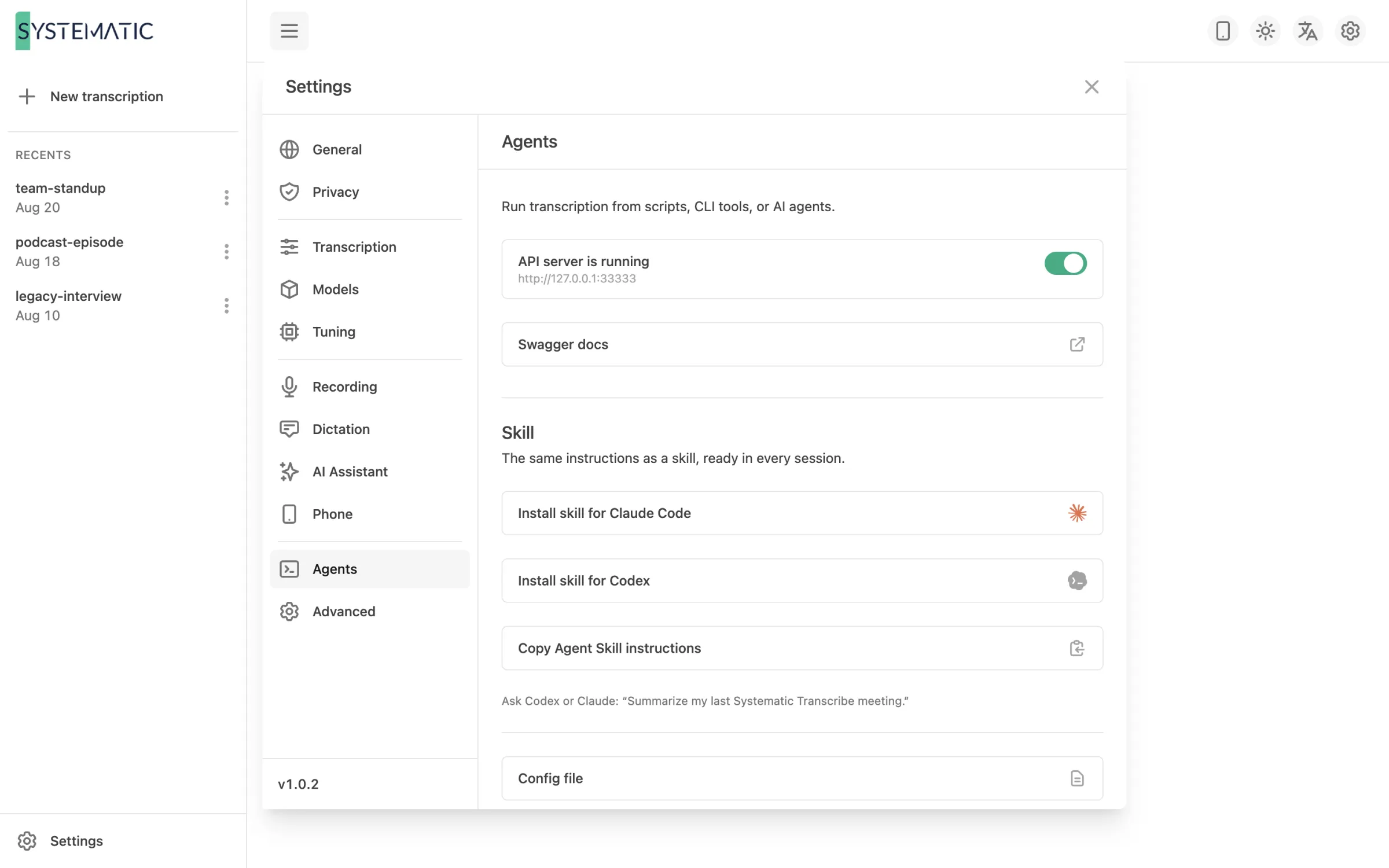Open options menu for team-standup

click(x=226, y=198)
